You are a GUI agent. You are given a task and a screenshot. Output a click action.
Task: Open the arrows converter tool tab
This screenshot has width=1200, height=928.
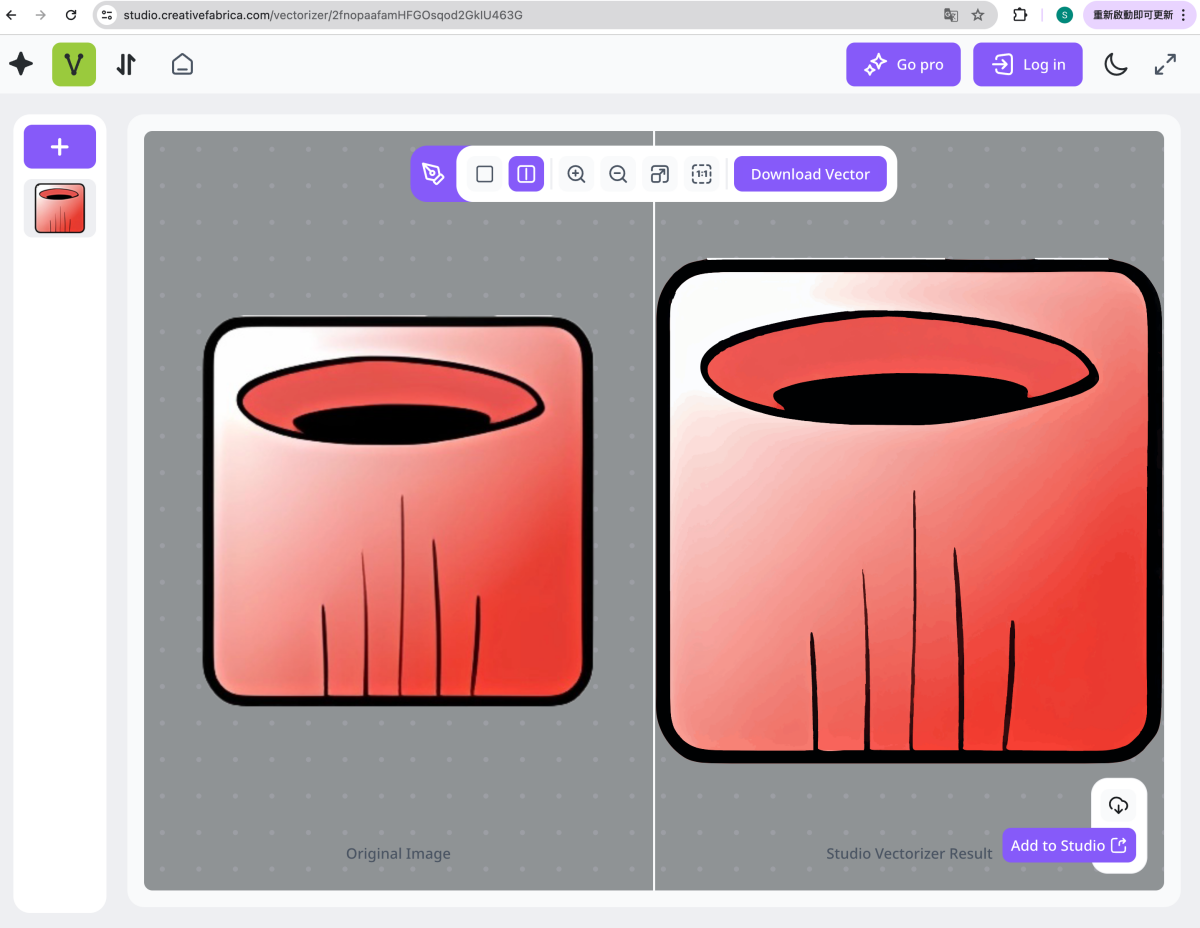(x=126, y=64)
